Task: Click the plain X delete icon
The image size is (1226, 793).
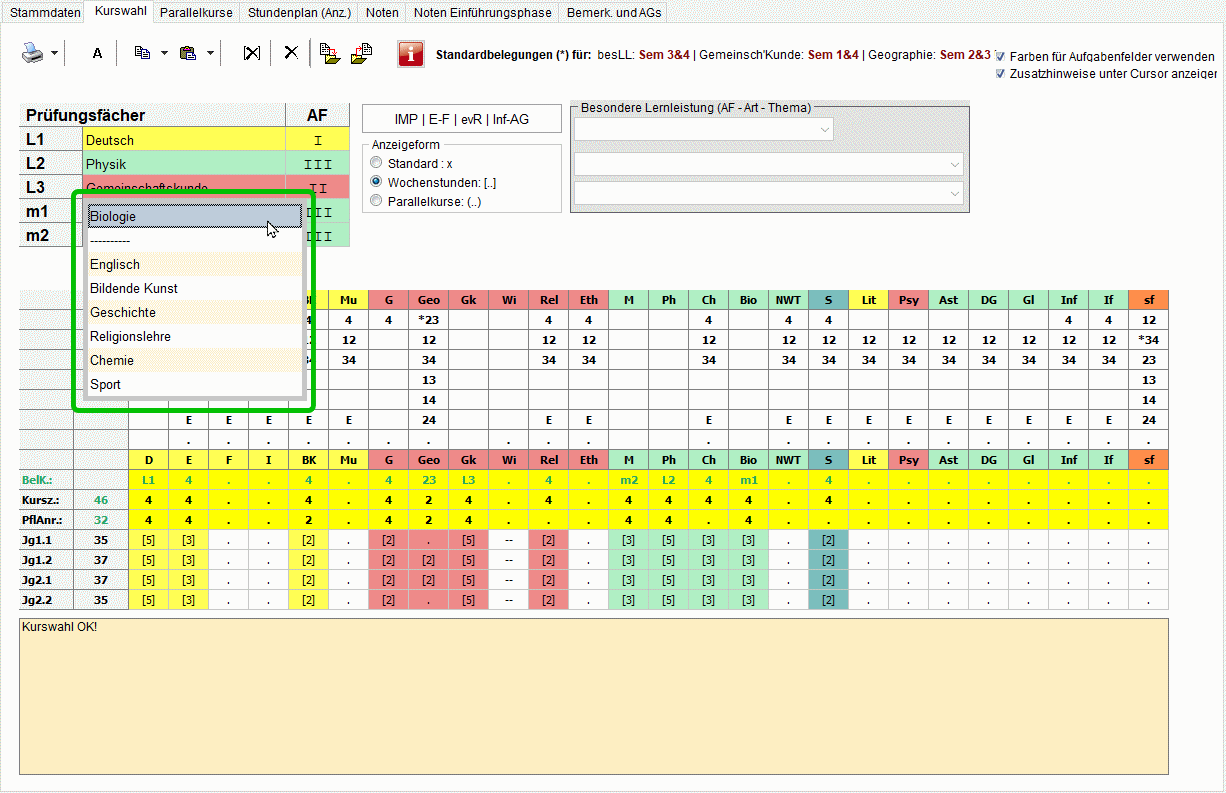Action: pyautogui.click(x=291, y=53)
